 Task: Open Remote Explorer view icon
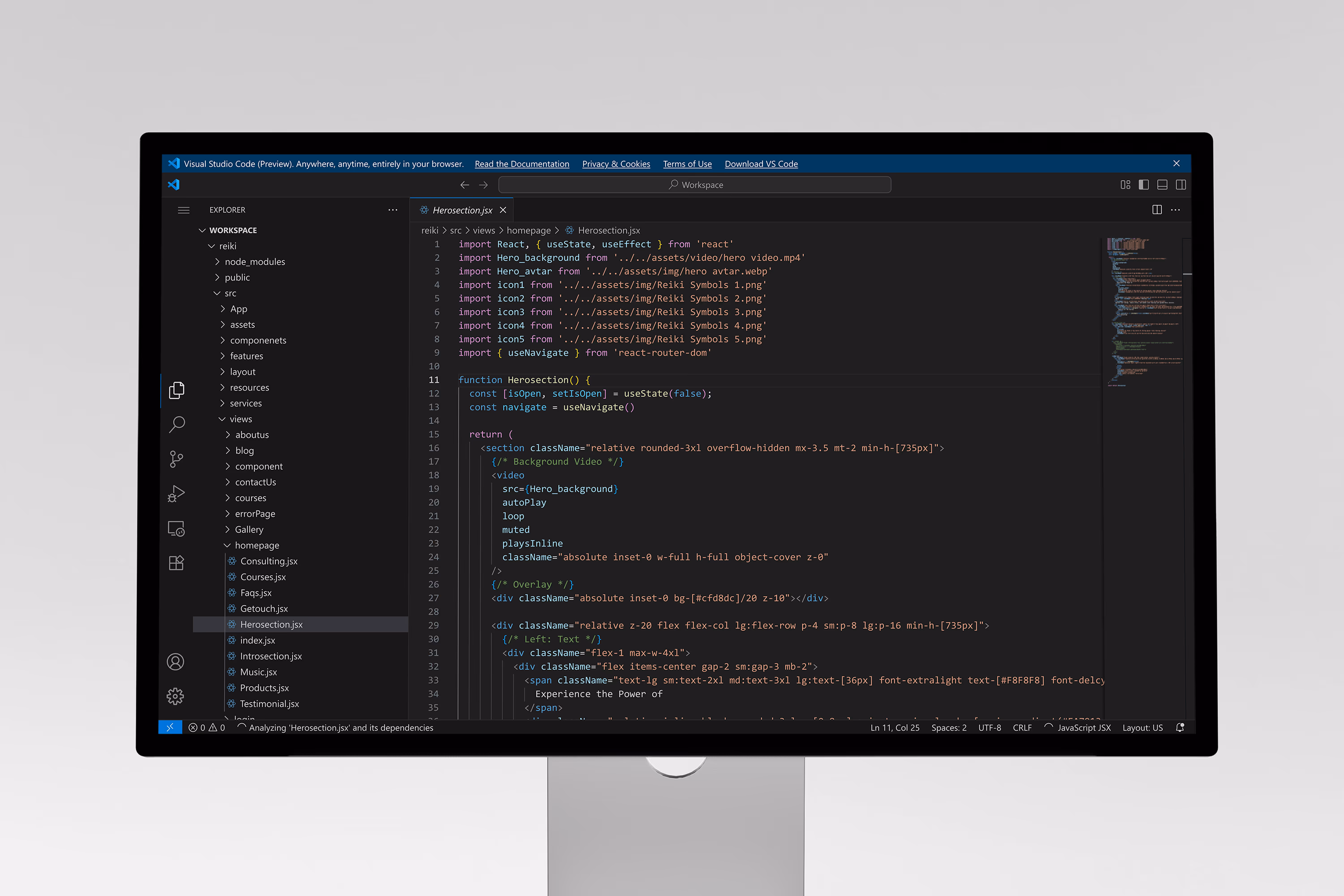click(x=177, y=529)
